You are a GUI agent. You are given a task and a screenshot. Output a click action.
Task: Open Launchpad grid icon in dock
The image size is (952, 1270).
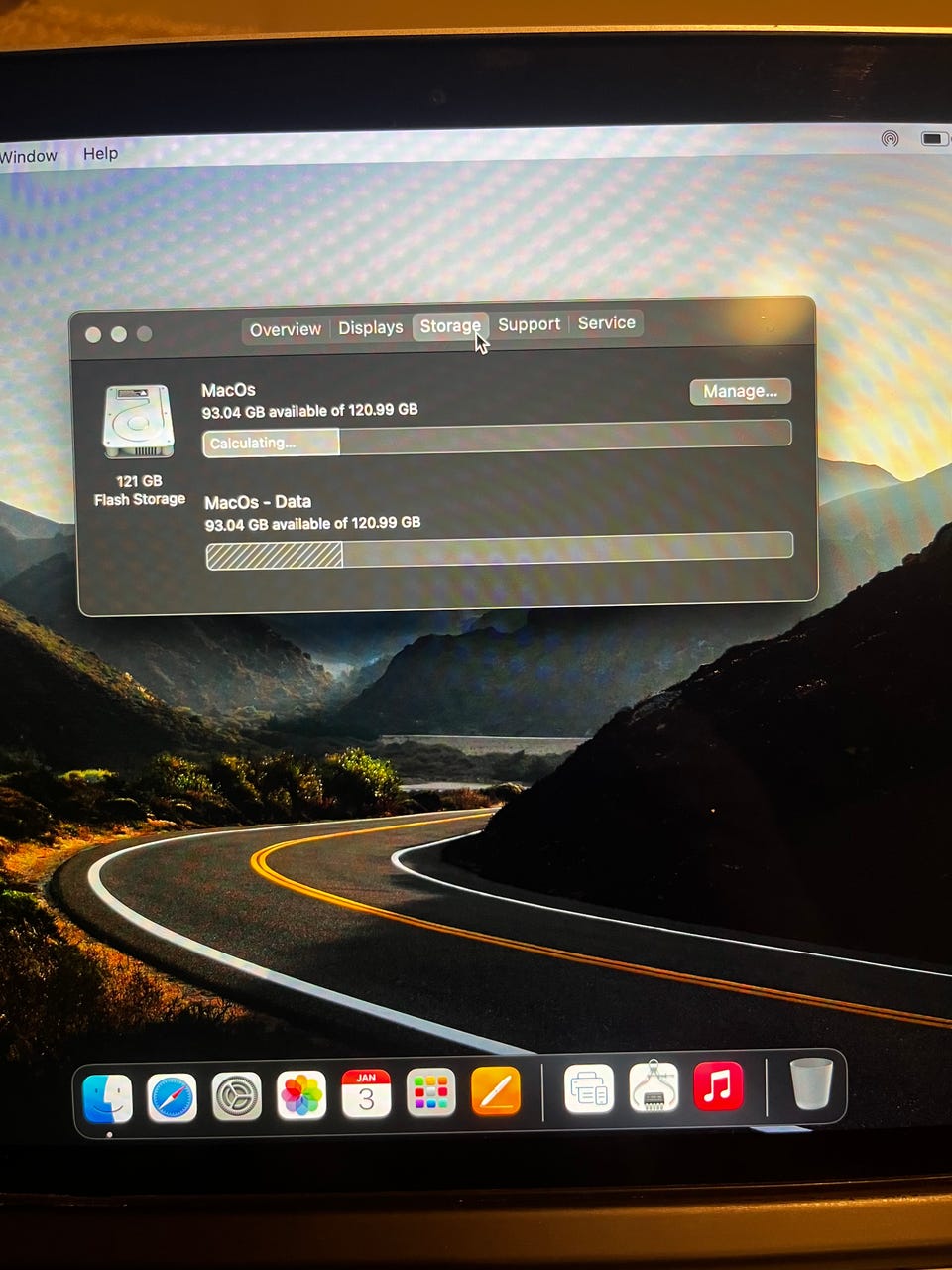(430, 1093)
